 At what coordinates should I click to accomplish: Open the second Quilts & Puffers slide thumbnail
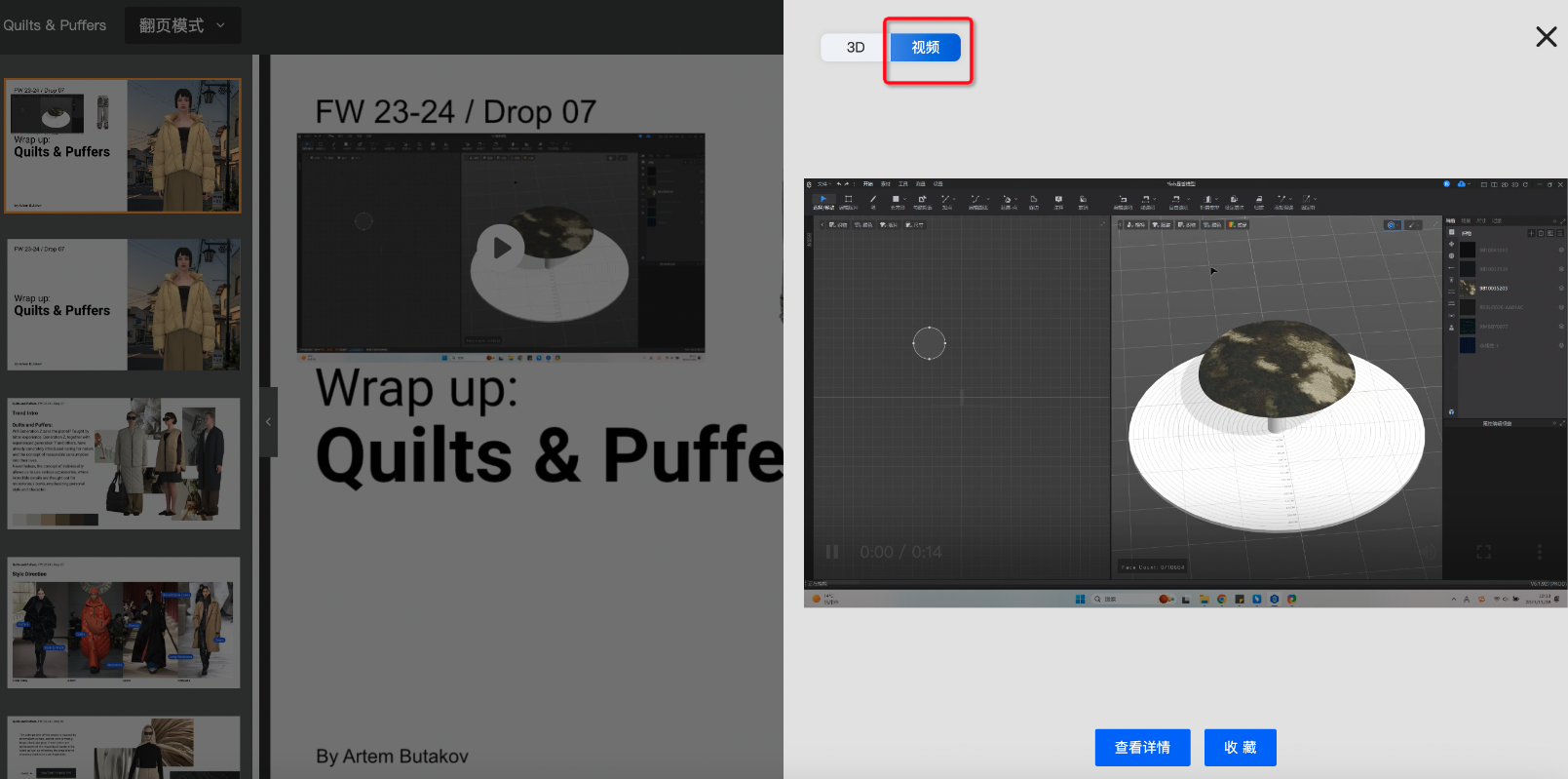[123, 305]
